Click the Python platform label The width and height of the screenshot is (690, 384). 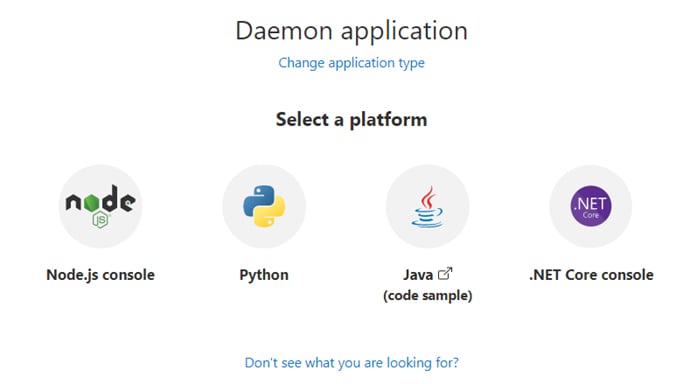[264, 275]
